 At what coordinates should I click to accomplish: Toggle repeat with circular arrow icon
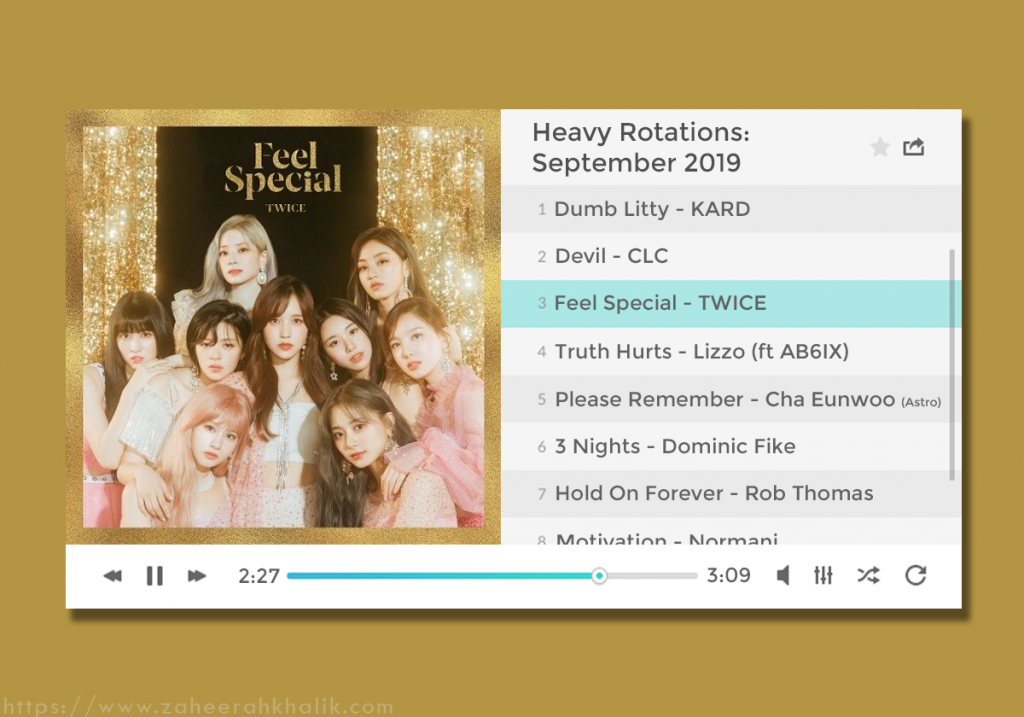pyautogui.click(x=916, y=575)
